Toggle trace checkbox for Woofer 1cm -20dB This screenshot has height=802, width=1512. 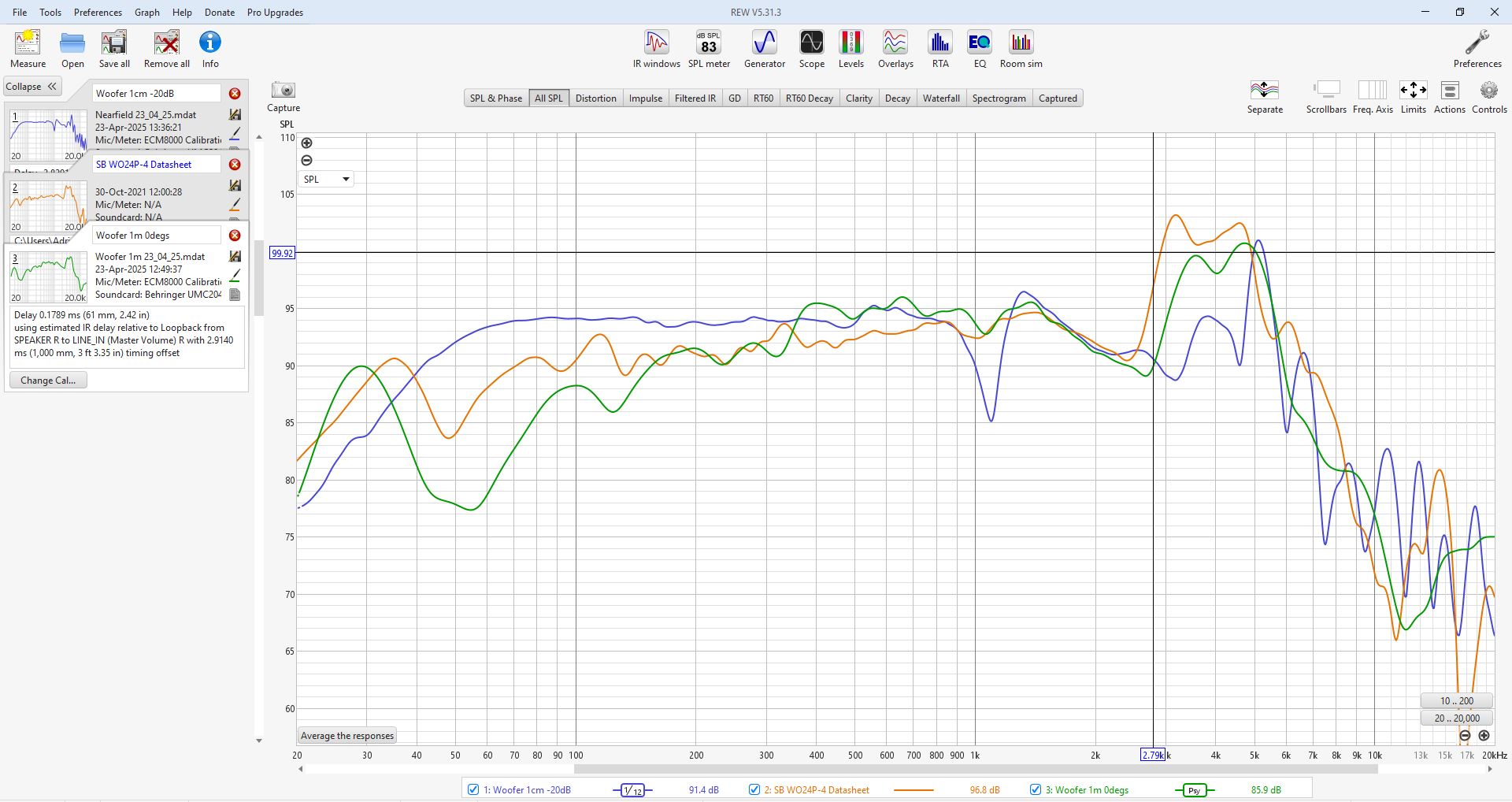tap(473, 789)
